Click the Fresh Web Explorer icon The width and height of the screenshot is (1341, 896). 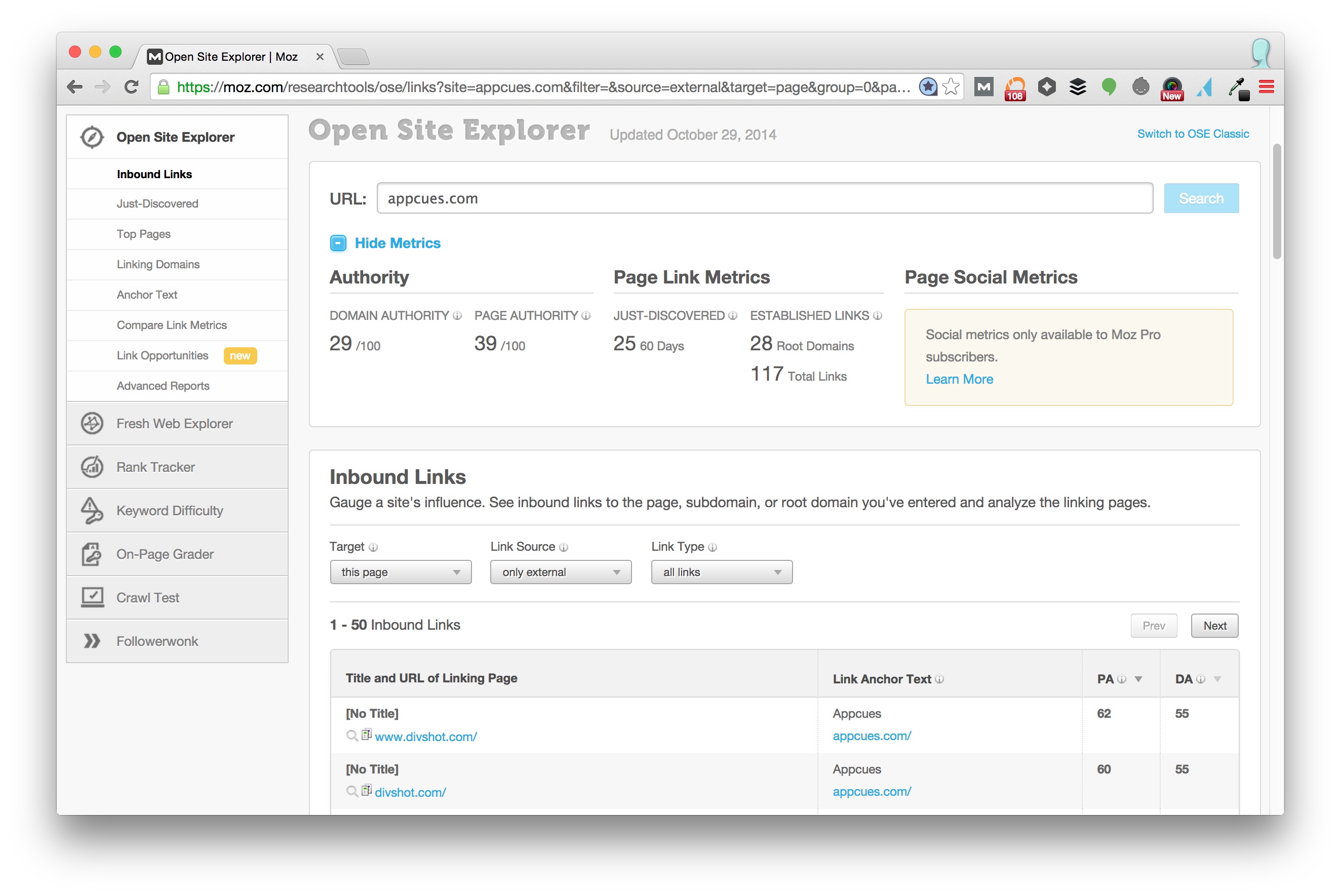[92, 423]
